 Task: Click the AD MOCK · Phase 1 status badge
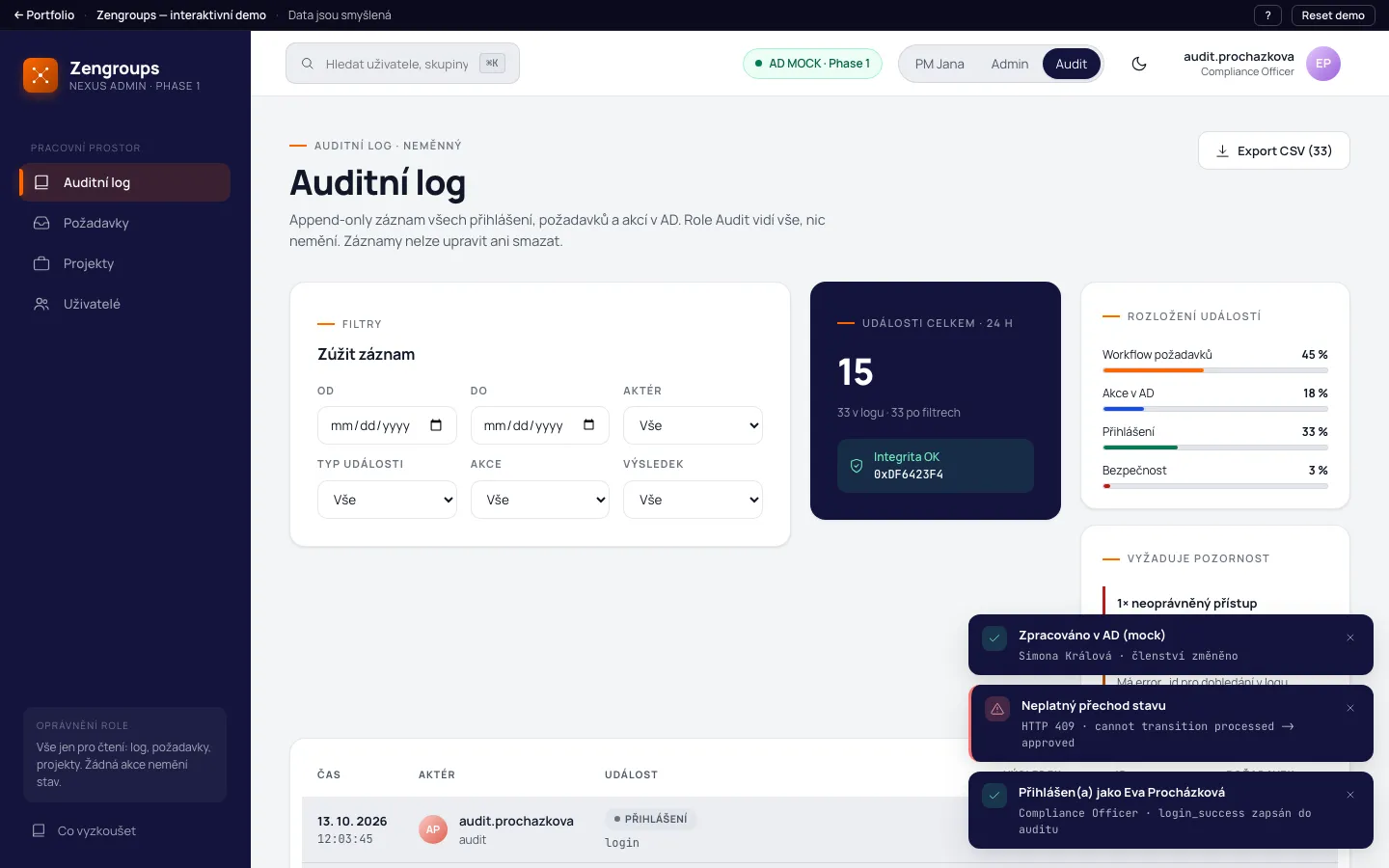812,64
